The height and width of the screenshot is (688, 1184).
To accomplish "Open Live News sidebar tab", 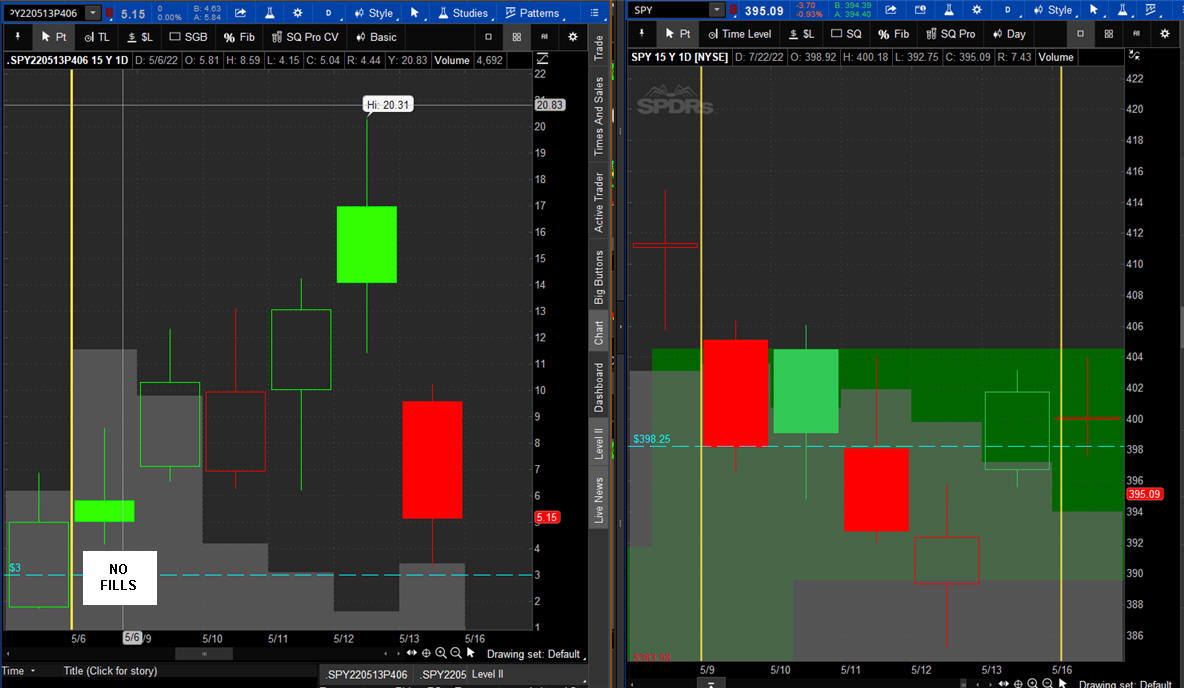I will 598,500.
